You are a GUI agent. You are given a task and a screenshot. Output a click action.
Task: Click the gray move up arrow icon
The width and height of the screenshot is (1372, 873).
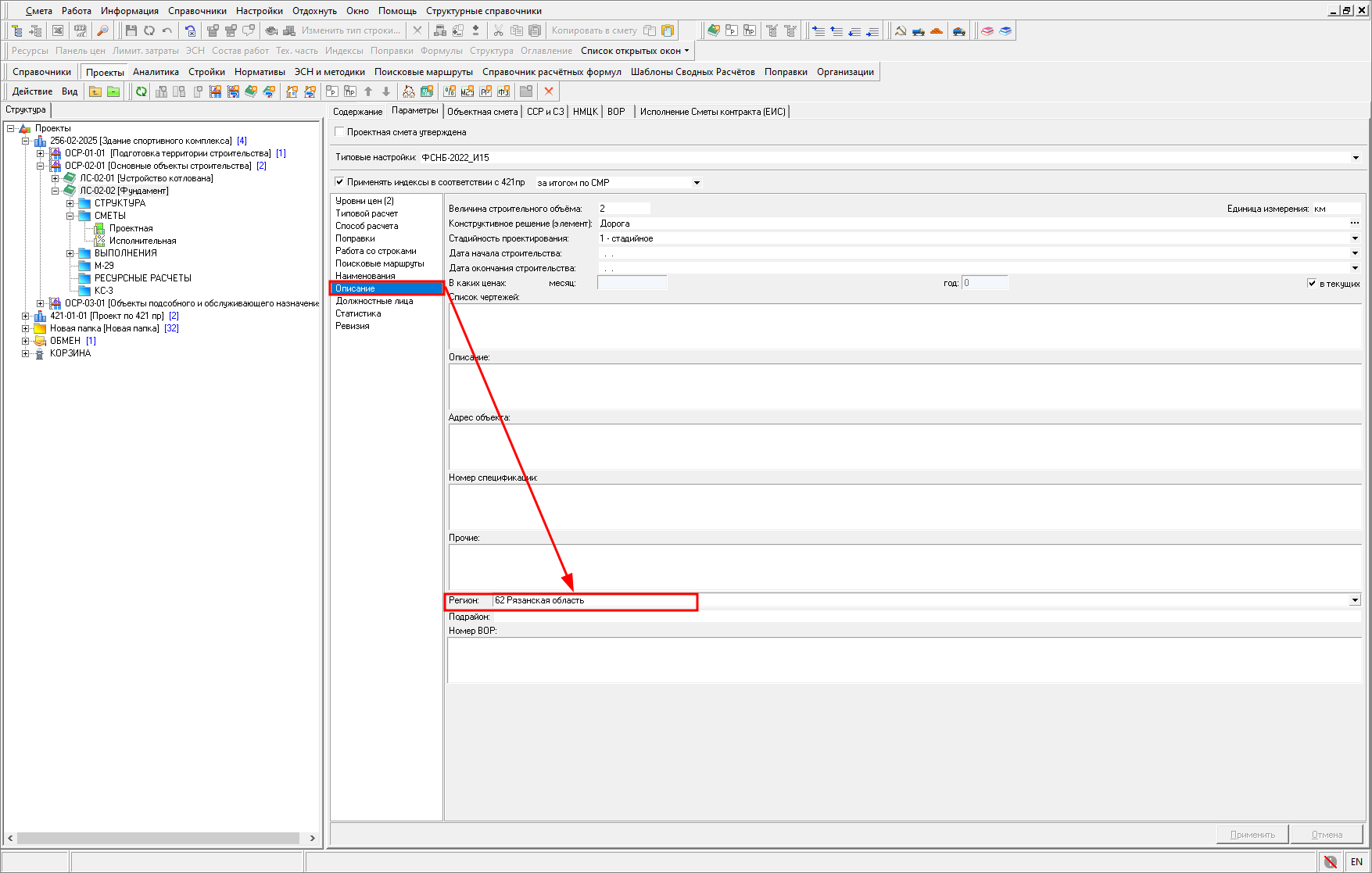pyautogui.click(x=368, y=91)
